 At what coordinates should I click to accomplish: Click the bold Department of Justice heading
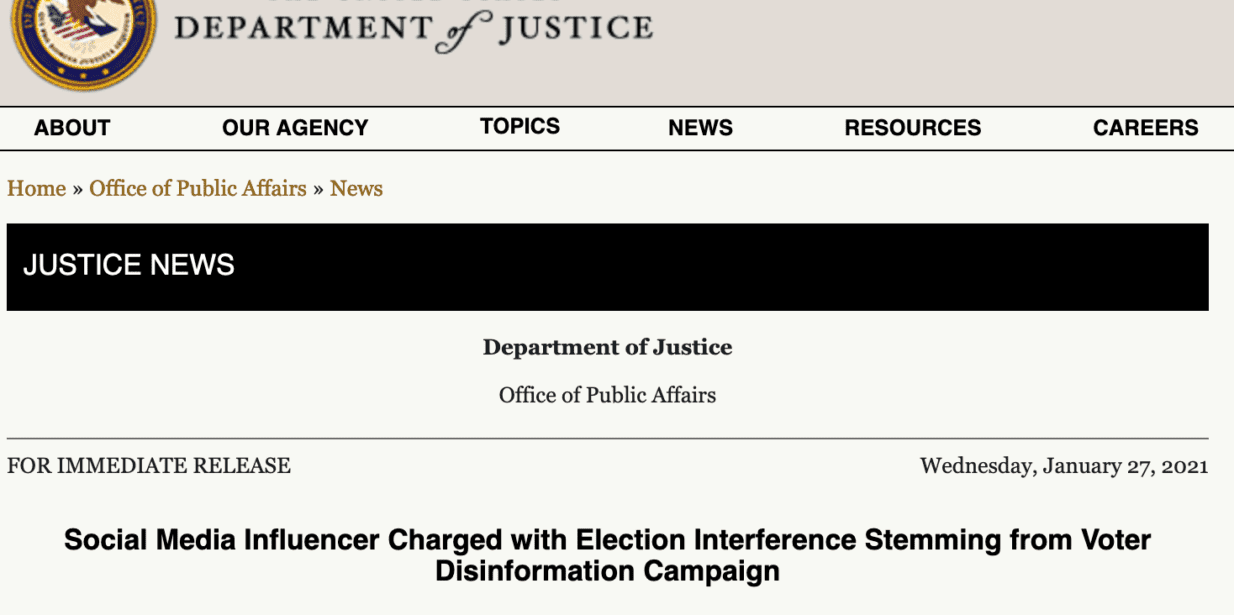pos(607,347)
